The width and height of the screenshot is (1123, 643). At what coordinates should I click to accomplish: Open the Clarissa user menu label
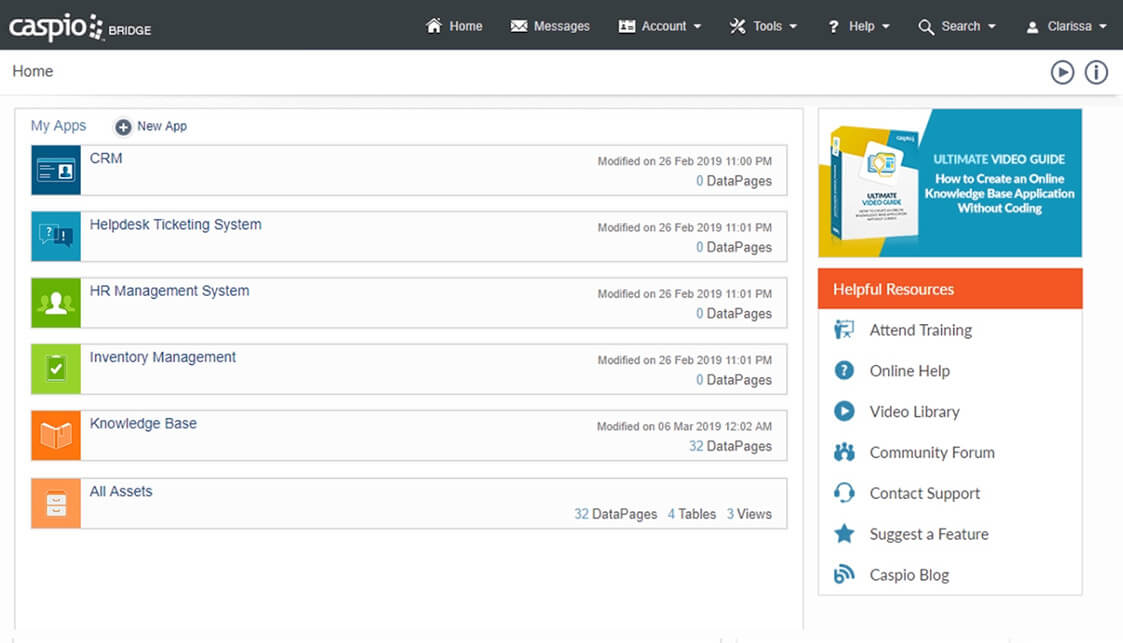pyautogui.click(x=1069, y=26)
